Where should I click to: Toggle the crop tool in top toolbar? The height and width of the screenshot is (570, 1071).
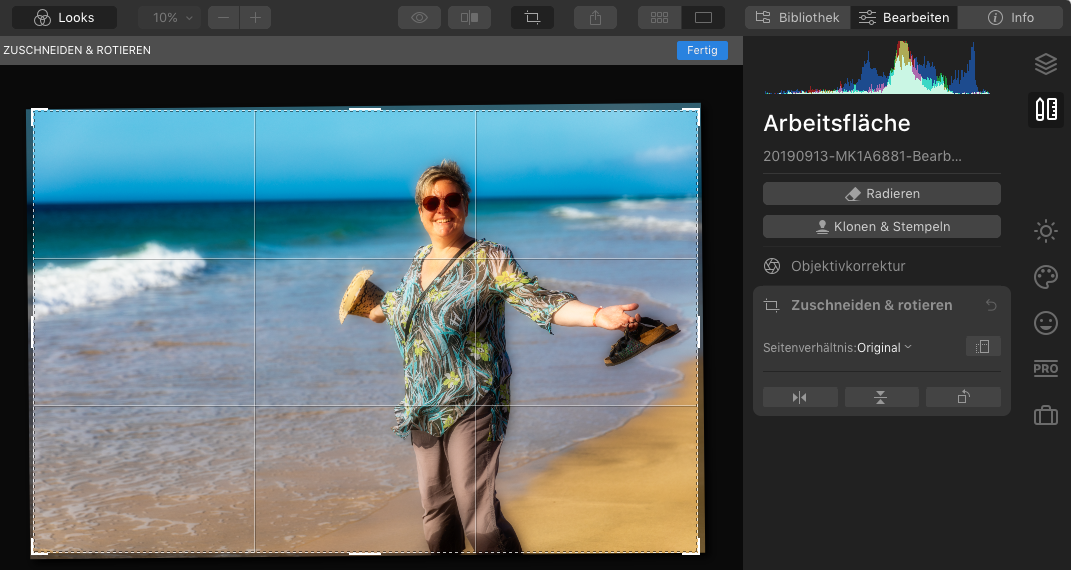(532, 18)
